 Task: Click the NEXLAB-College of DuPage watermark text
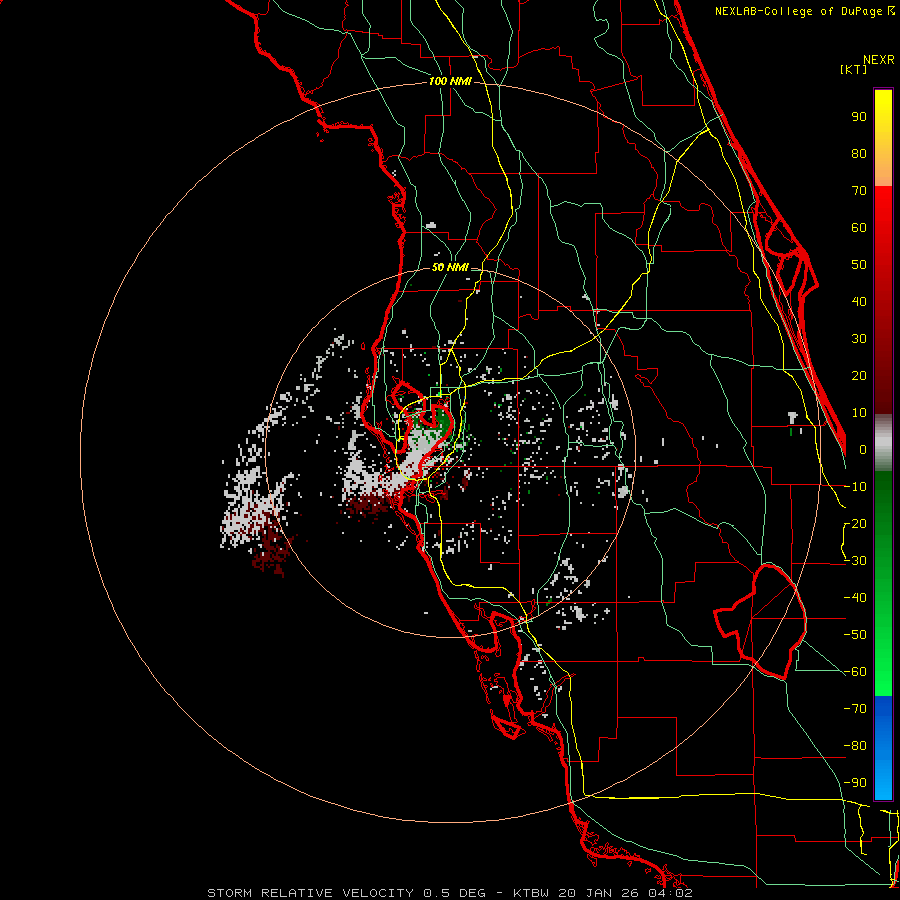(x=804, y=11)
